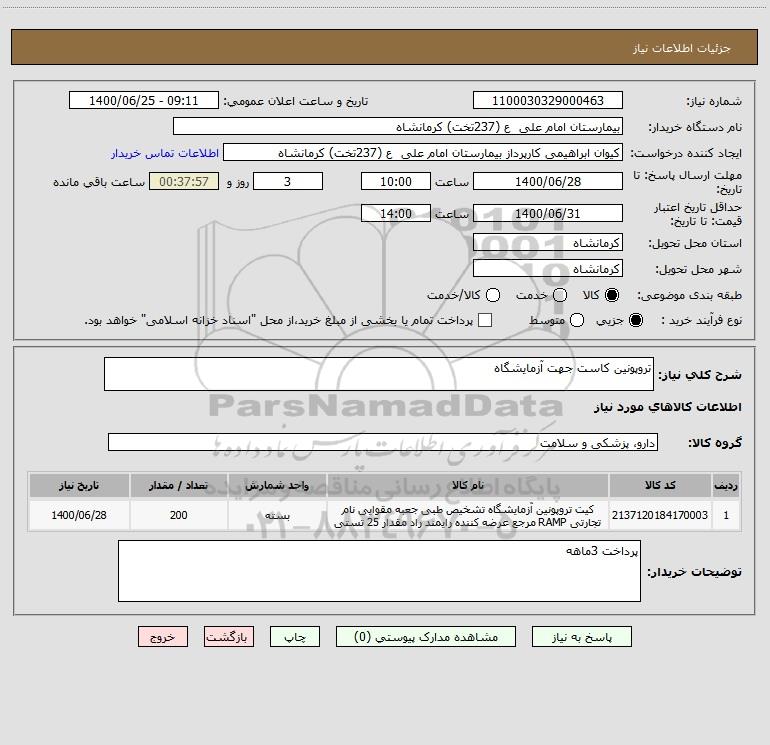Click the goods group field دارو، پزشکی و سلامت
This screenshot has height=745, width=770.
coord(383,442)
